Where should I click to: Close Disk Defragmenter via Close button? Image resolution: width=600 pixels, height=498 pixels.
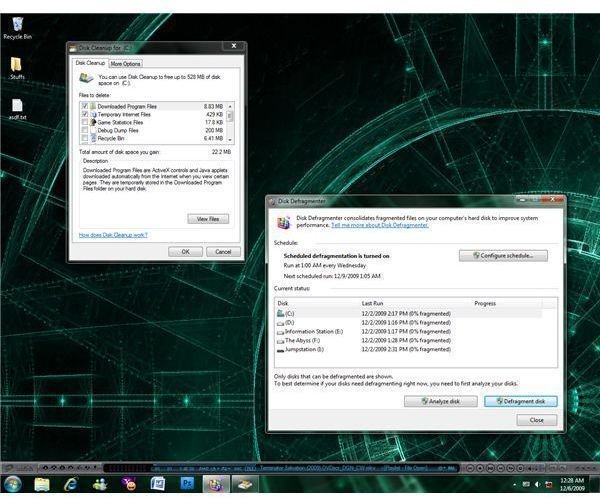[537, 420]
